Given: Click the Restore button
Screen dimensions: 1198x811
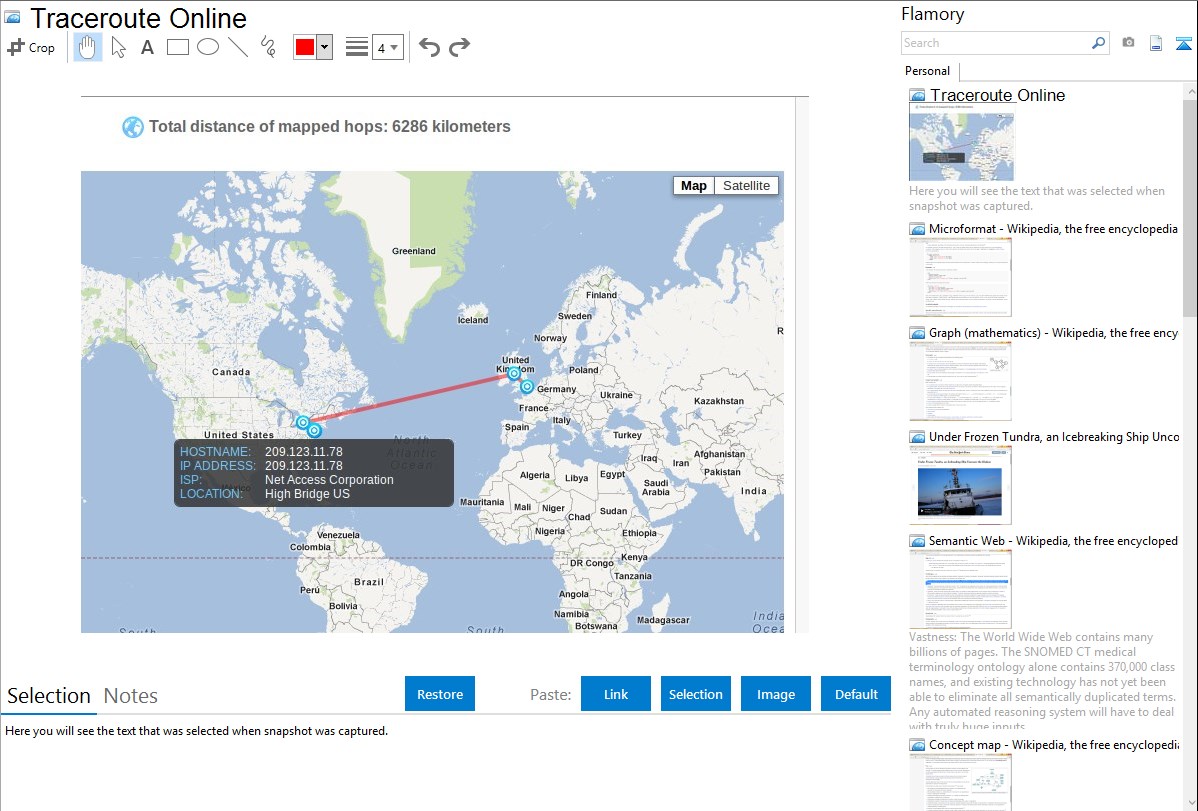Looking at the screenshot, I should pyautogui.click(x=440, y=694).
